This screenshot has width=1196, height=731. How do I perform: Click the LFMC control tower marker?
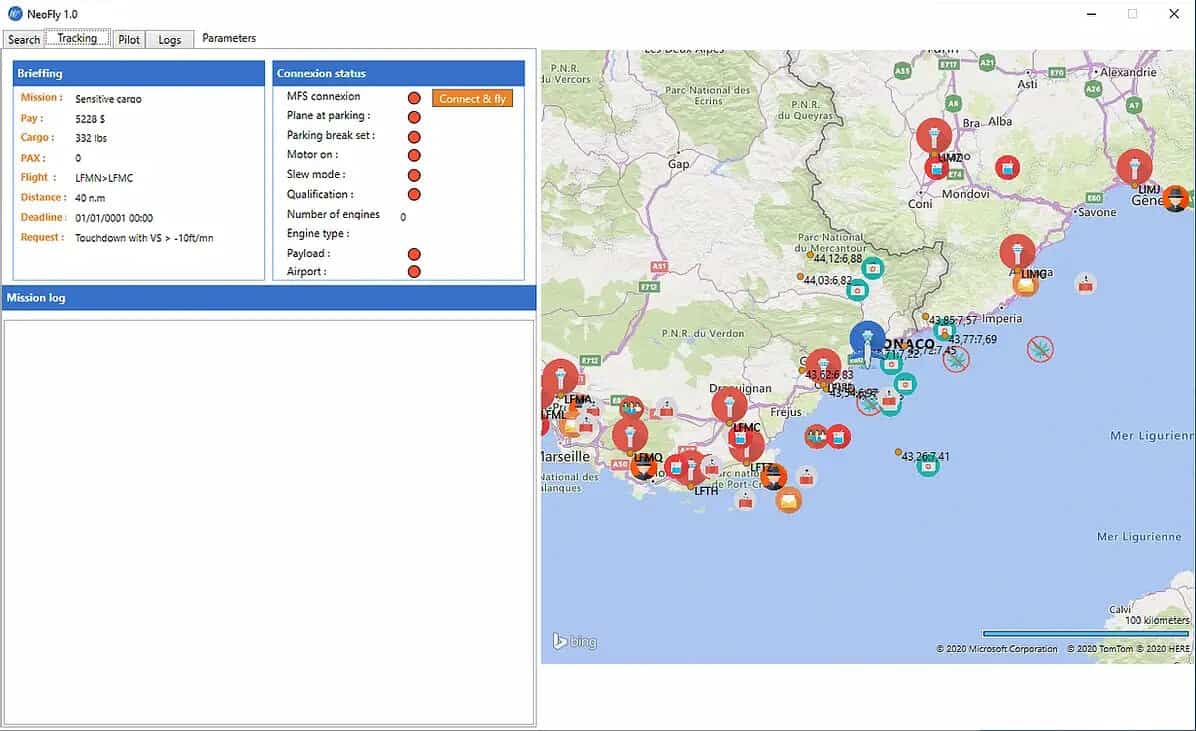pos(730,405)
